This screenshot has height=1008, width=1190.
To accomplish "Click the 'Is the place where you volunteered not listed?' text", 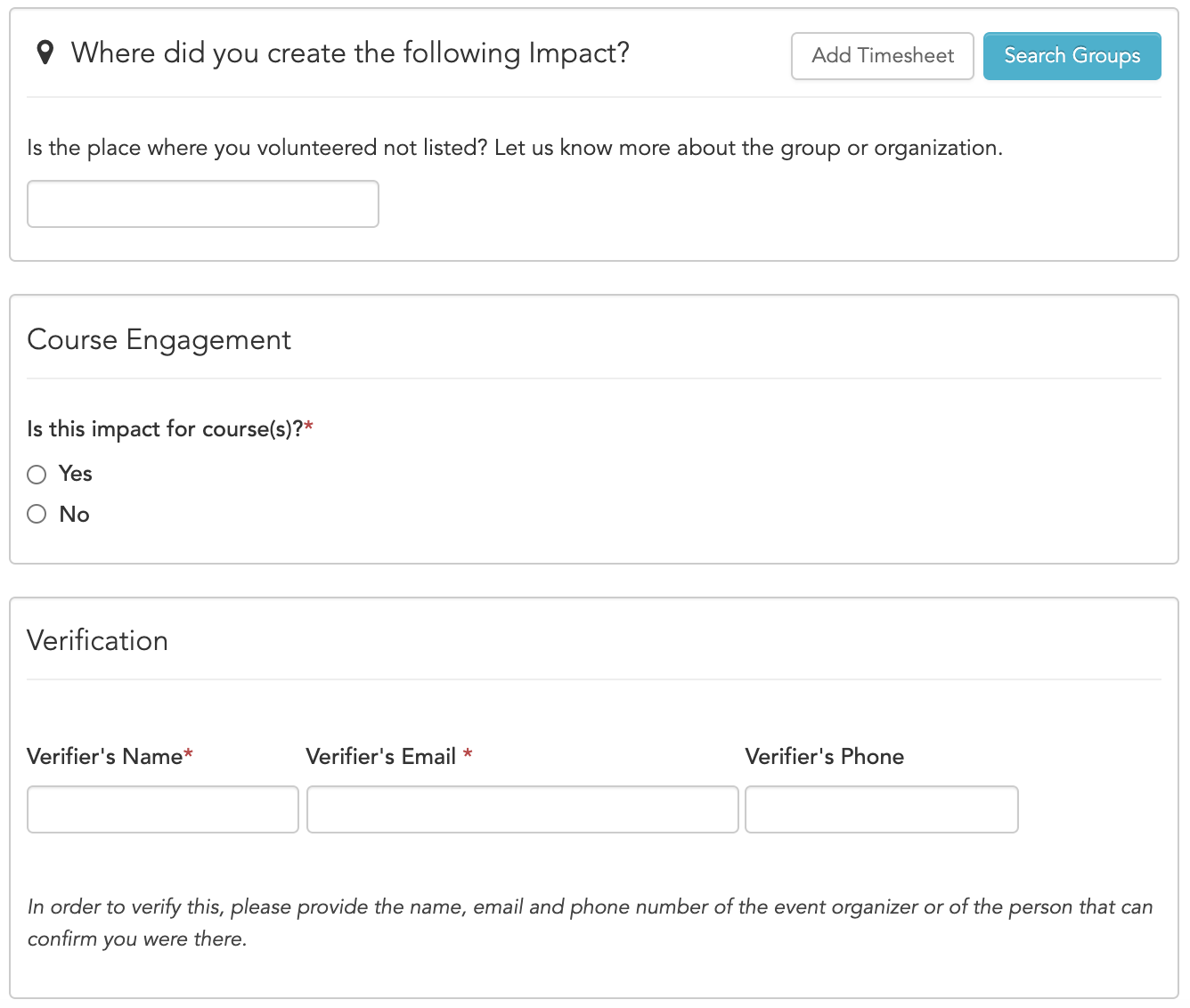I will (257, 148).
